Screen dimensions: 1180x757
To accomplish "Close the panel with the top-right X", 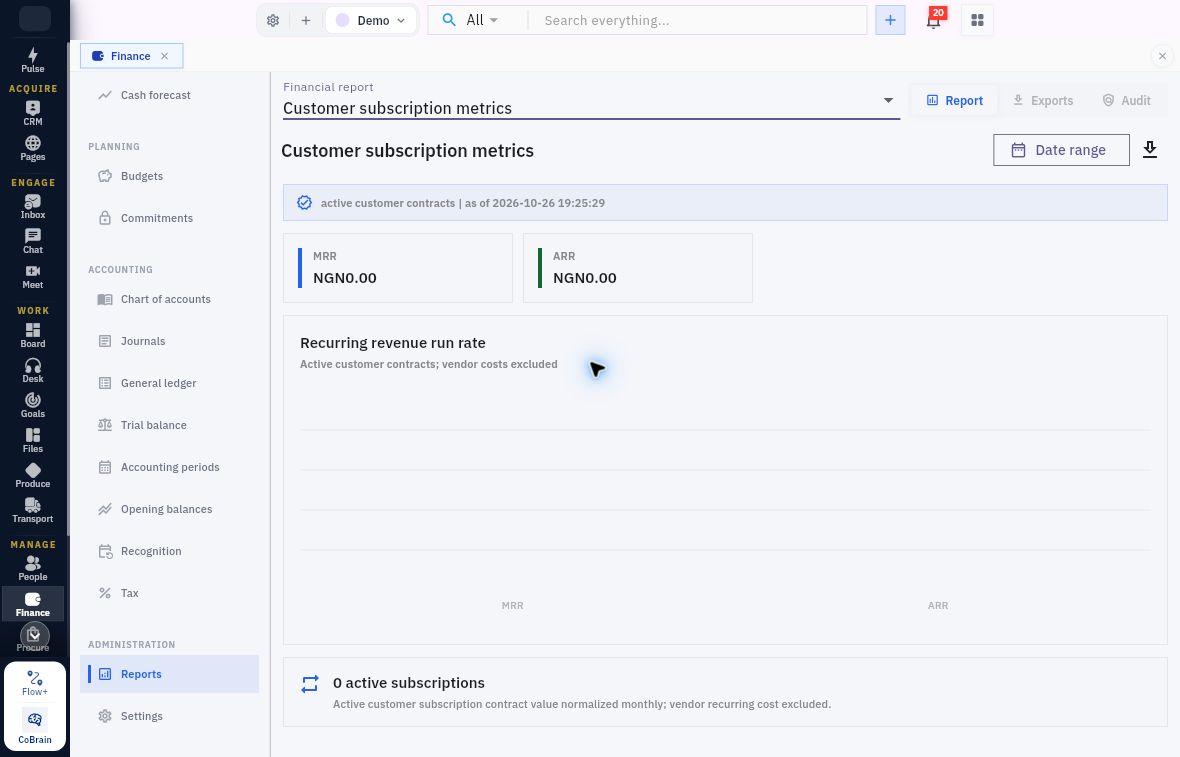I will pos(1162,56).
